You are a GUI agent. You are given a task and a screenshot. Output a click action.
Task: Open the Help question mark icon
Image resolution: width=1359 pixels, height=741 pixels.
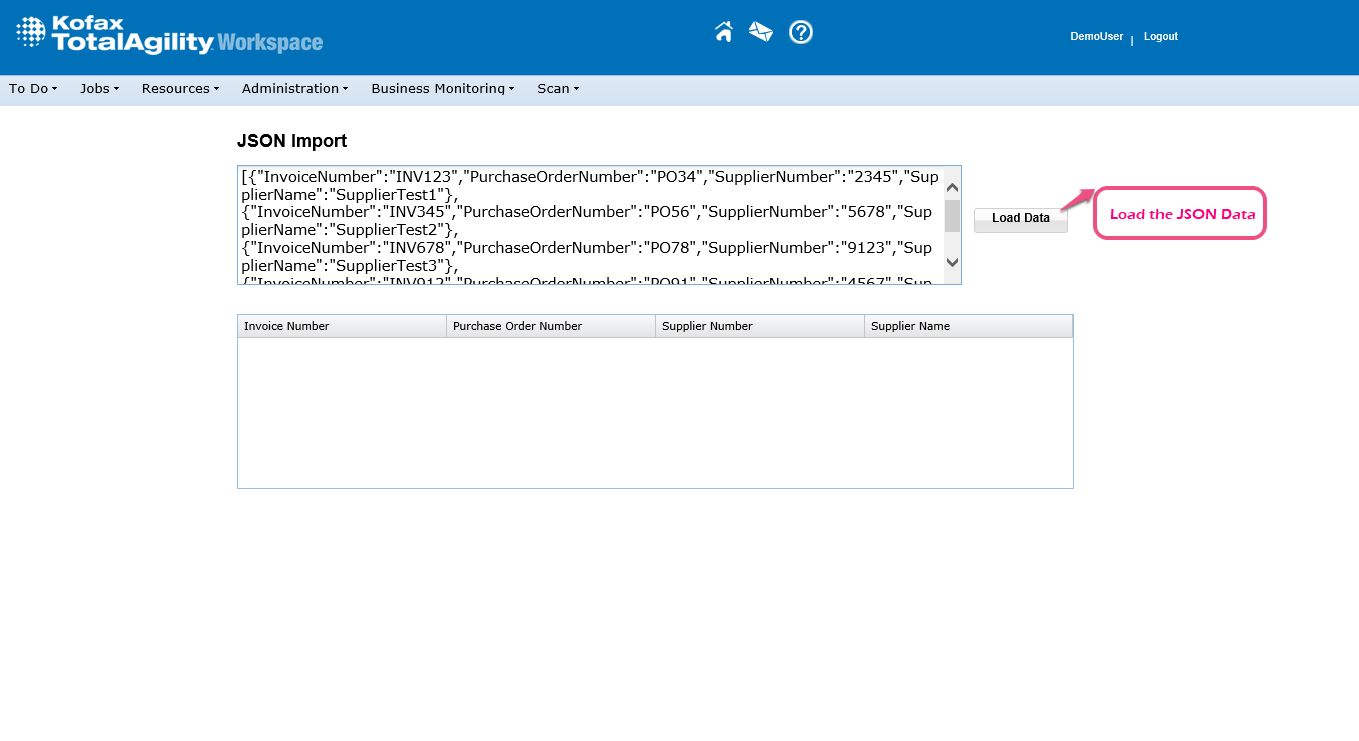[x=801, y=32]
